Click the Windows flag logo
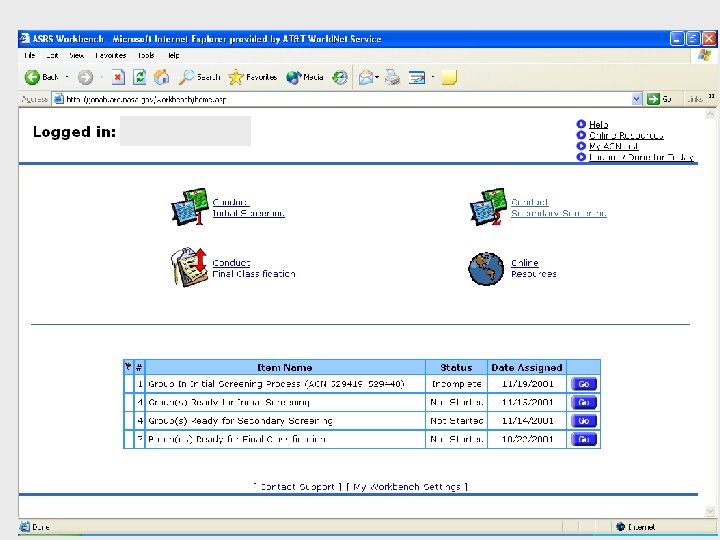Image resolution: width=720 pixels, height=540 pixels. [704, 56]
